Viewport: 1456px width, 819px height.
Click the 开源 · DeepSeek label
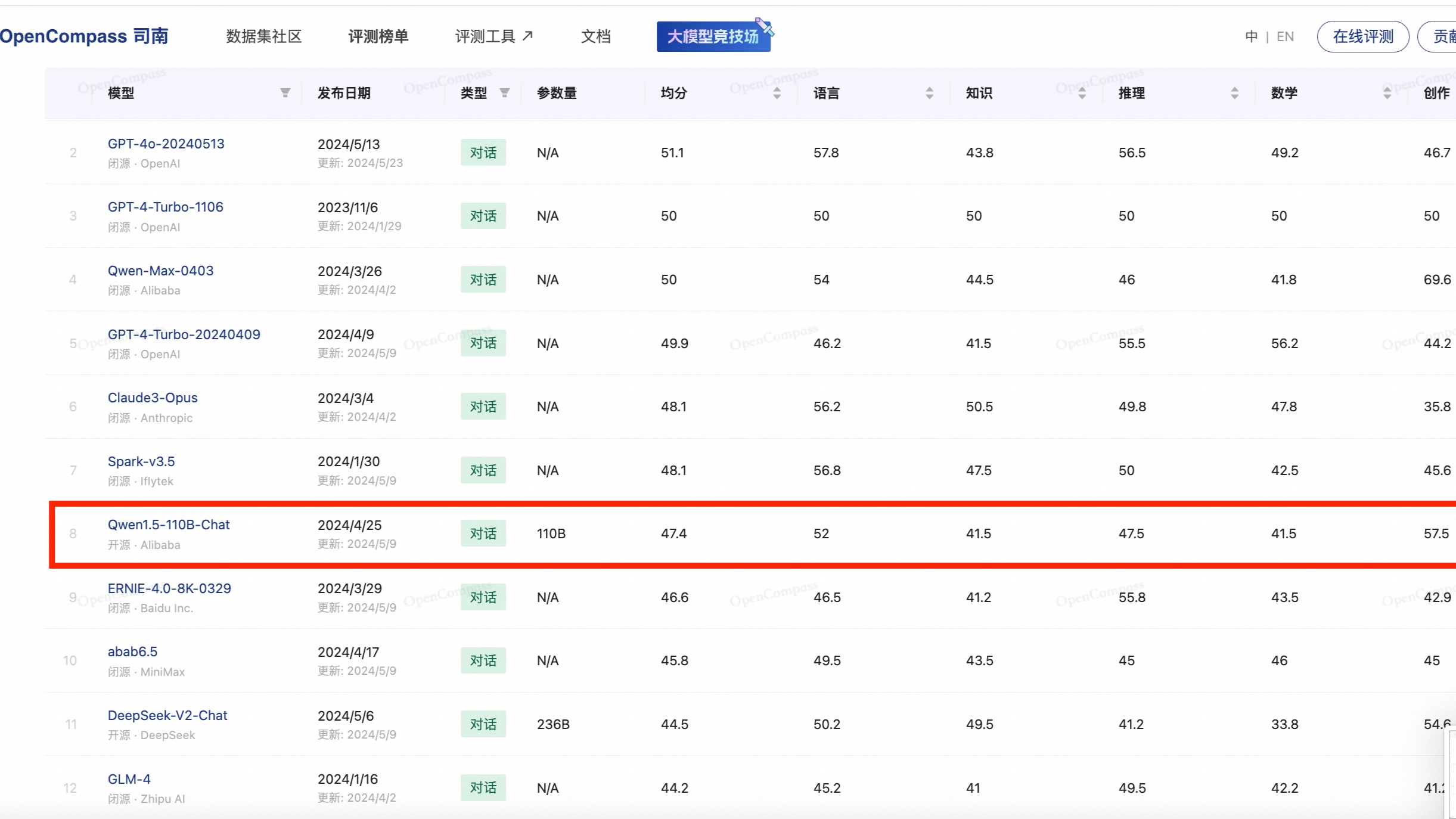pos(151,735)
